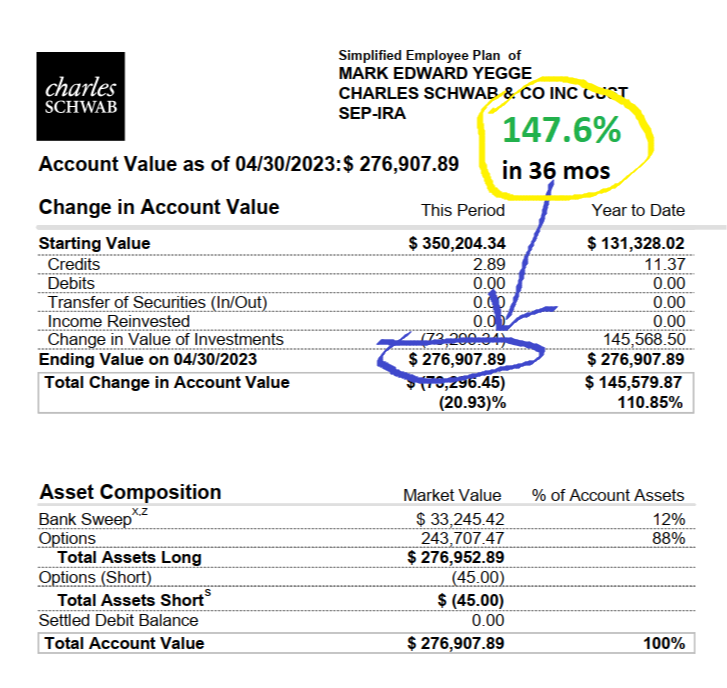
Task: Click the This Period column header
Action: tap(463, 210)
